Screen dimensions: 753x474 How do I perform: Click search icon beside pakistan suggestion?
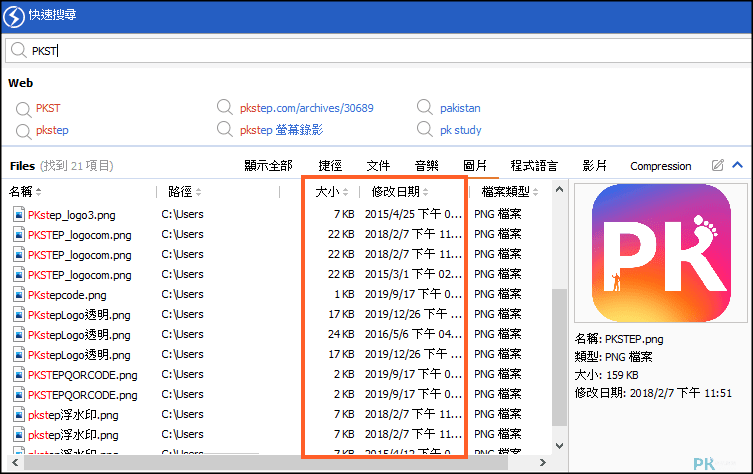click(x=425, y=107)
